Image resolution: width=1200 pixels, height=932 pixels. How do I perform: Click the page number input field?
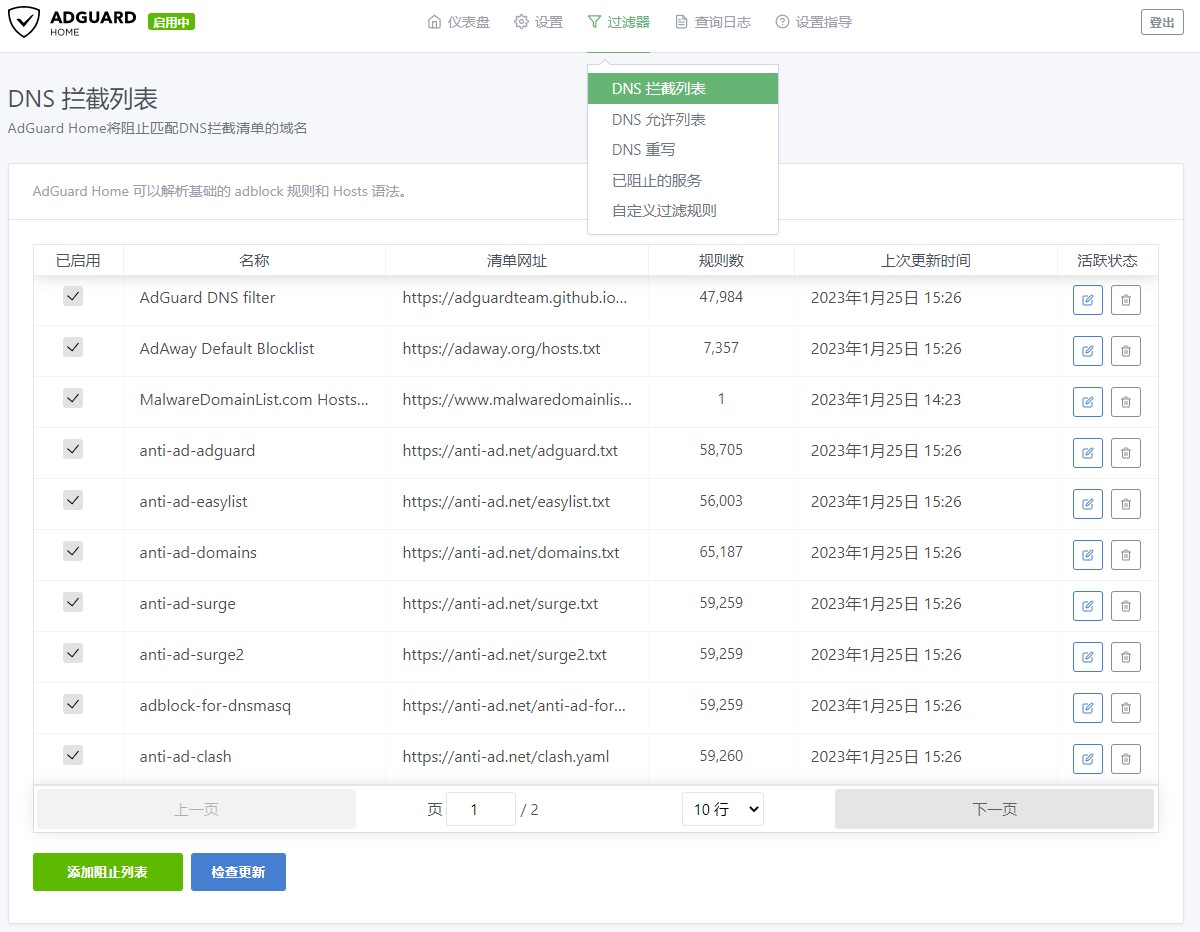click(x=481, y=809)
